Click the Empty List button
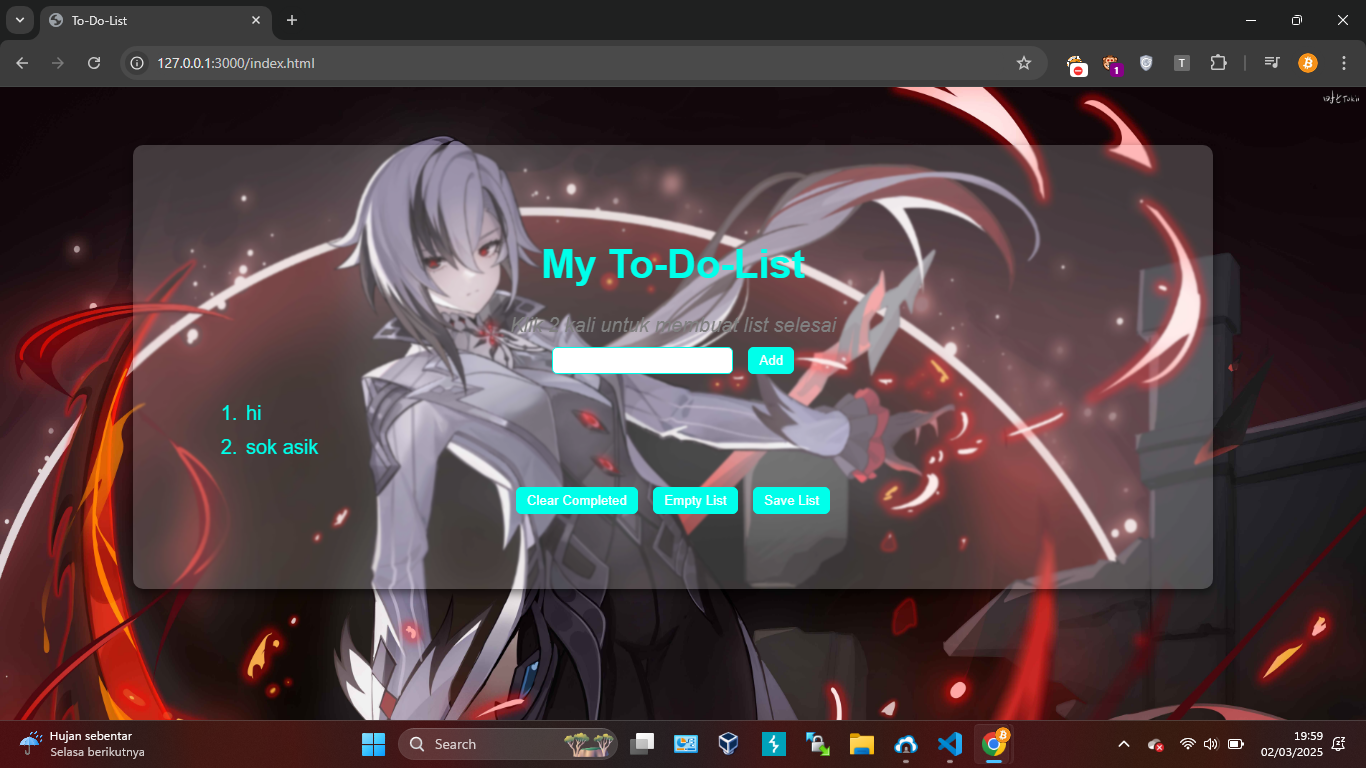Screen dimensions: 1366x768 695,501
